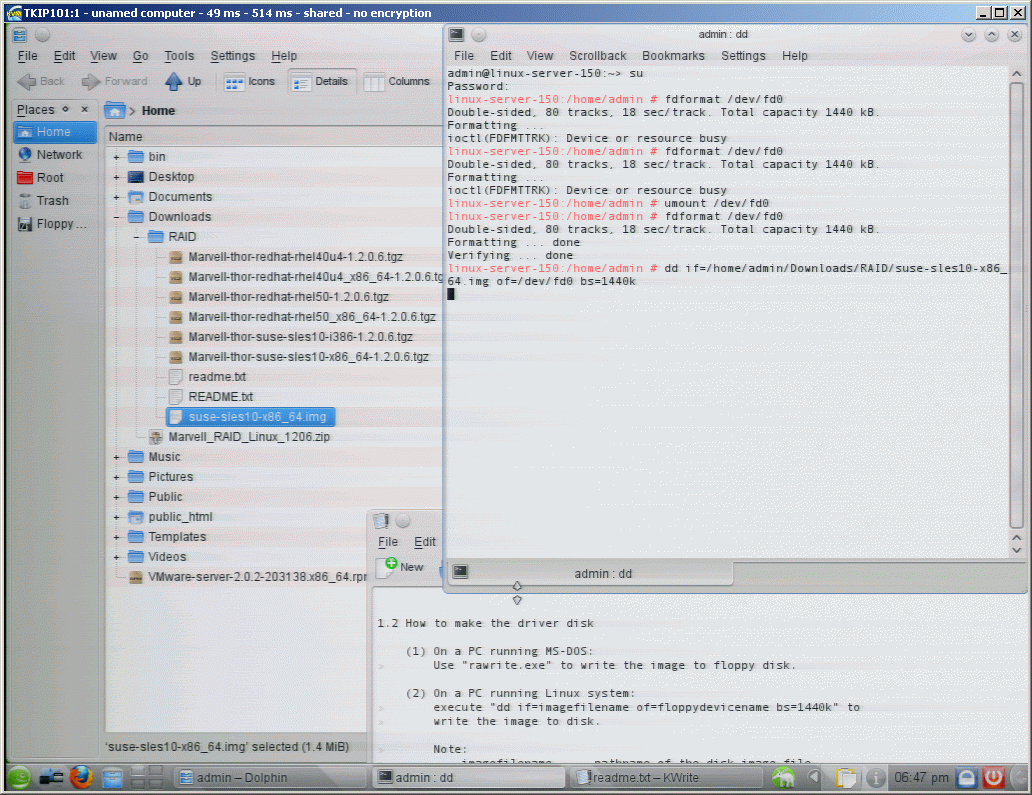Expand the bin folder
1032x795 pixels.
coord(116,157)
